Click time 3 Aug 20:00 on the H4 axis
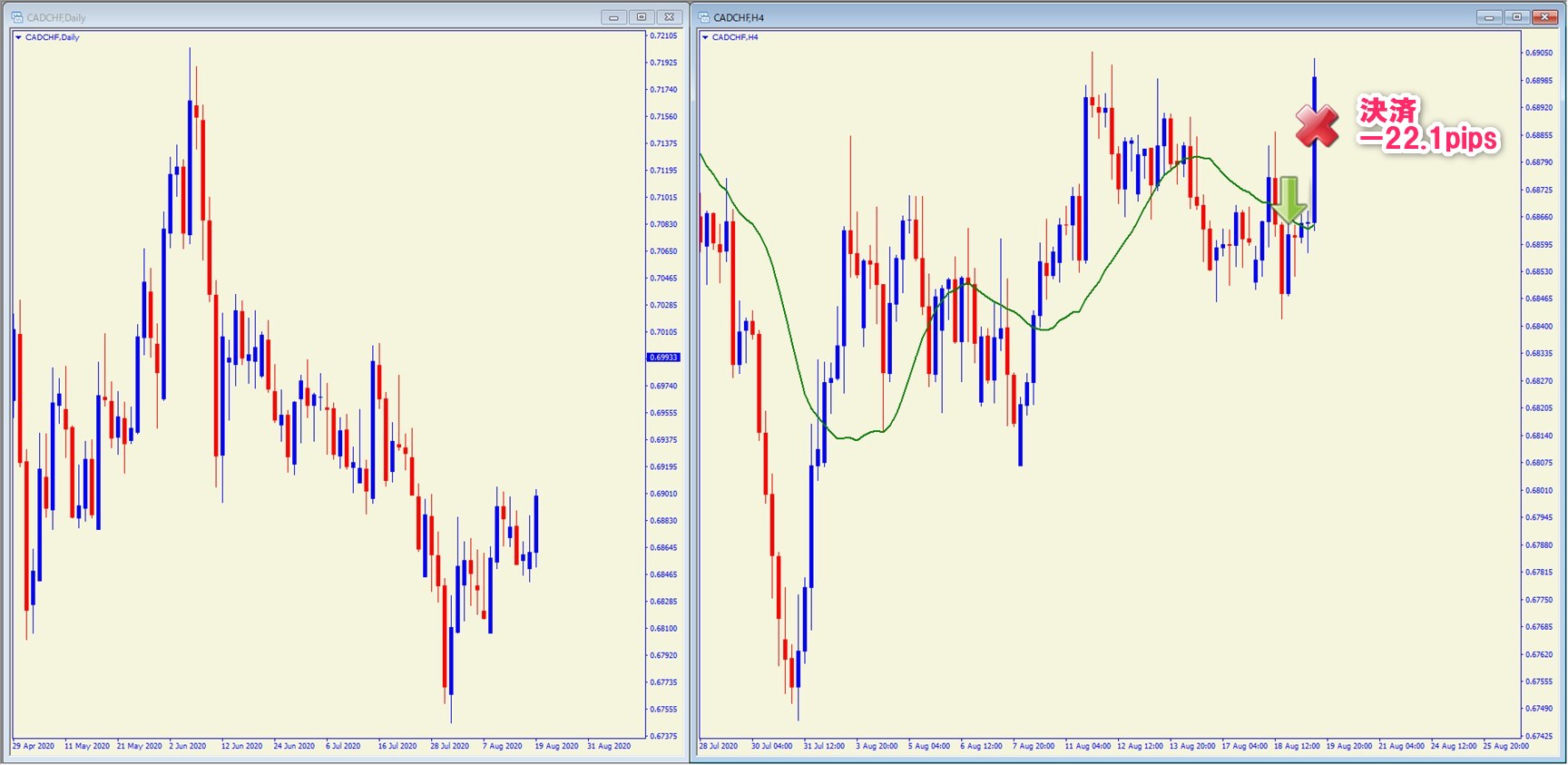The width and height of the screenshot is (1568, 765). pyautogui.click(x=877, y=746)
